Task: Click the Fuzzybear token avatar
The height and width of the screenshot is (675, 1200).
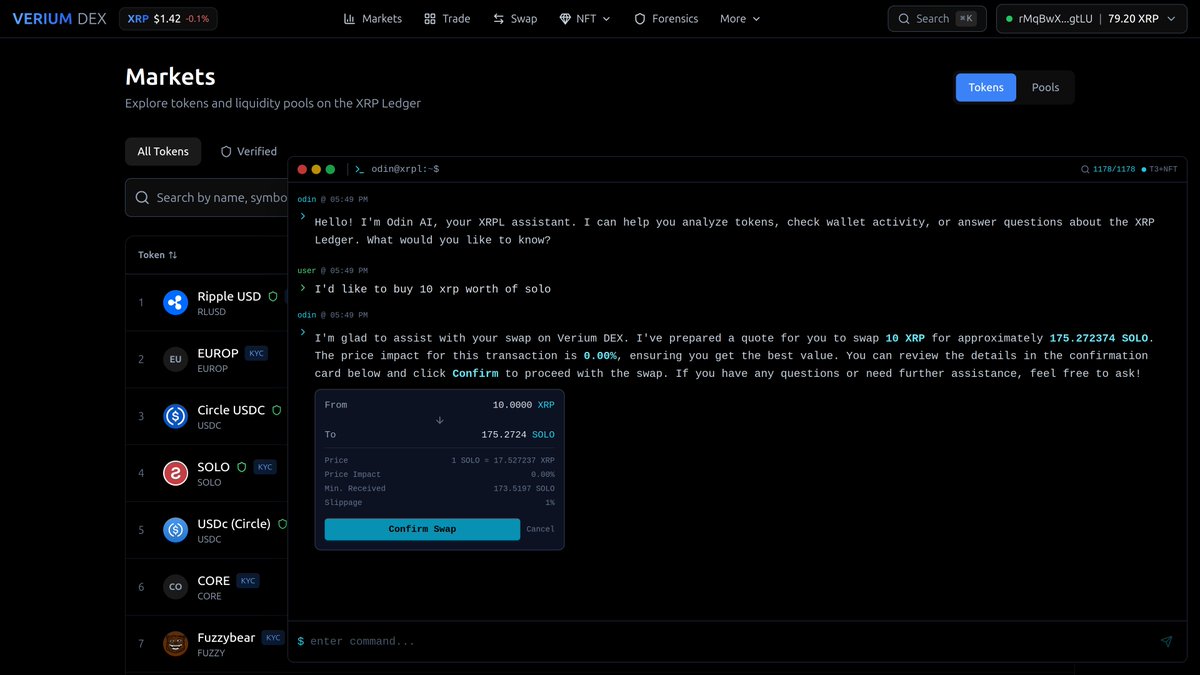Action: (176, 644)
